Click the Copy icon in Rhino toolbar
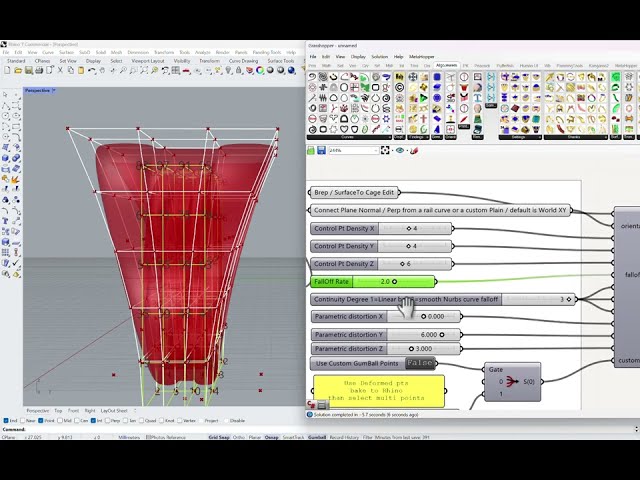Image resolution: width=640 pixels, height=480 pixels. click(71, 70)
